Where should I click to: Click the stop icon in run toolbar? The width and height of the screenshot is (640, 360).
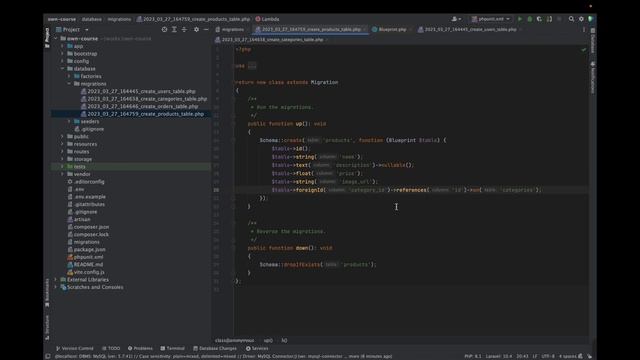[x=559, y=19]
